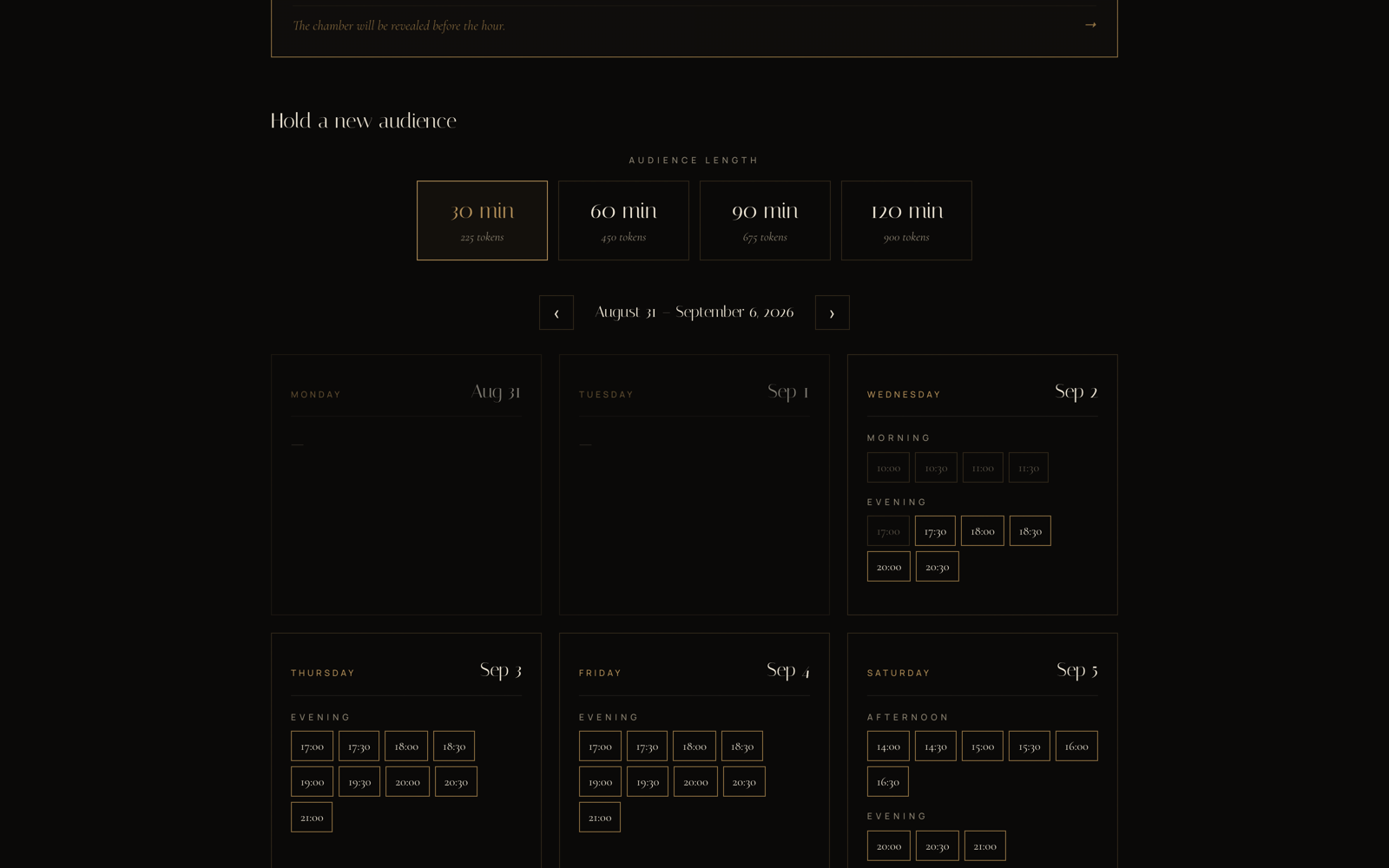Click the disabled 10:00 Wednesday morning slot
This screenshot has height=868, width=1389.
click(888, 468)
